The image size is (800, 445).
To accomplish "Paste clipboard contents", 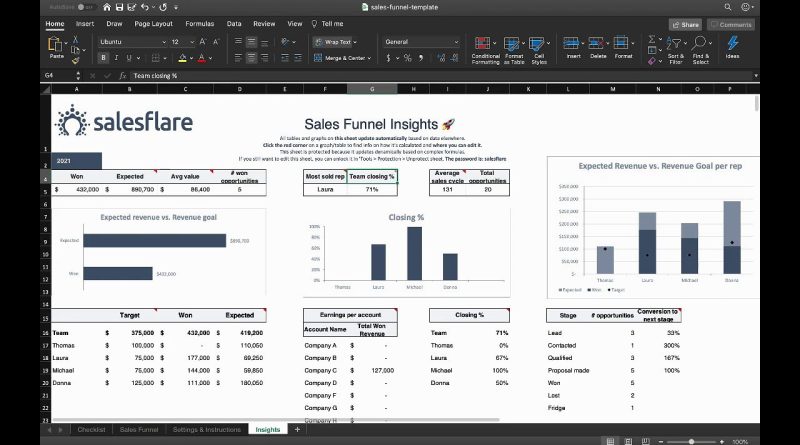I will click(56, 48).
